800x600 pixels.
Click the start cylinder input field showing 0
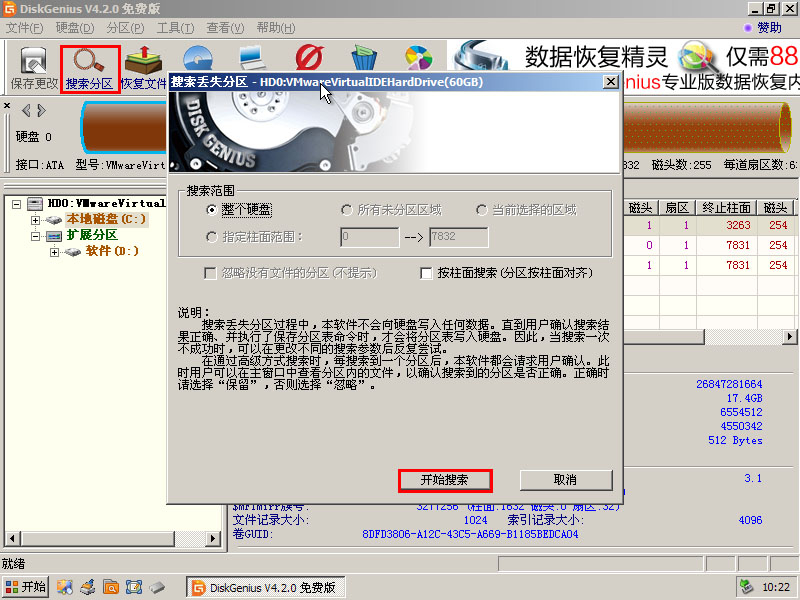(369, 237)
